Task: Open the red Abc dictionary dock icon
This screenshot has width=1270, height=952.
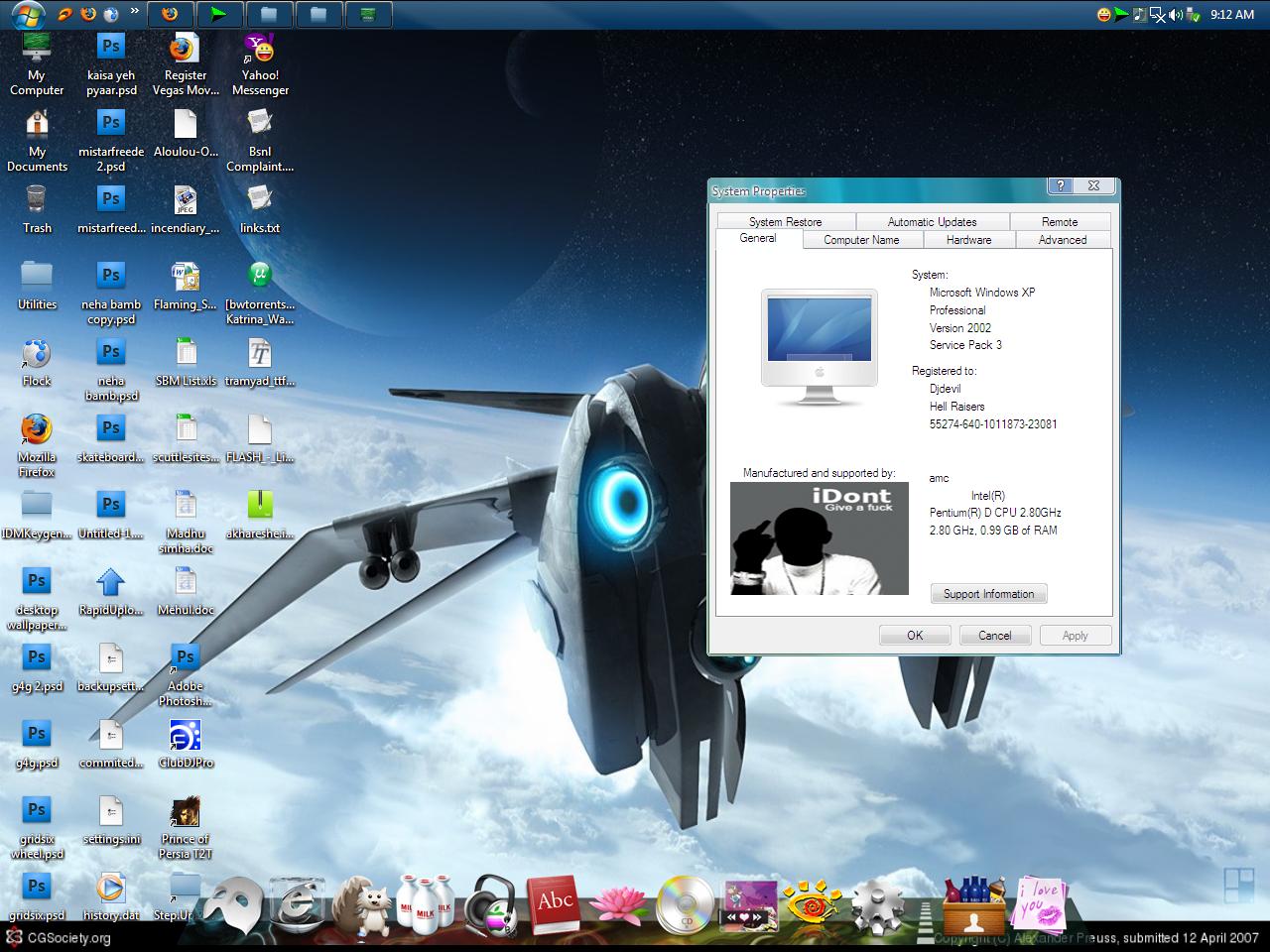Action: point(554,903)
